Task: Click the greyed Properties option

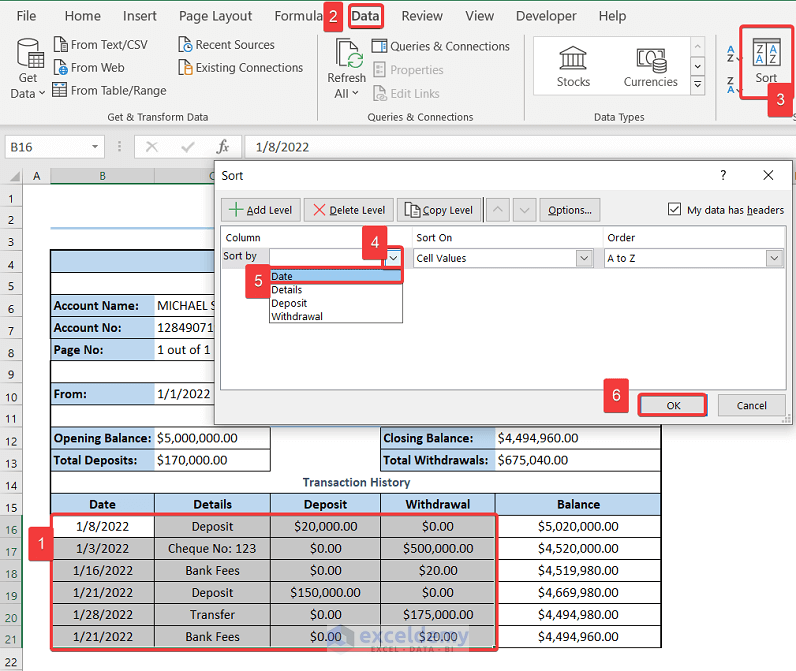Action: tap(408, 70)
